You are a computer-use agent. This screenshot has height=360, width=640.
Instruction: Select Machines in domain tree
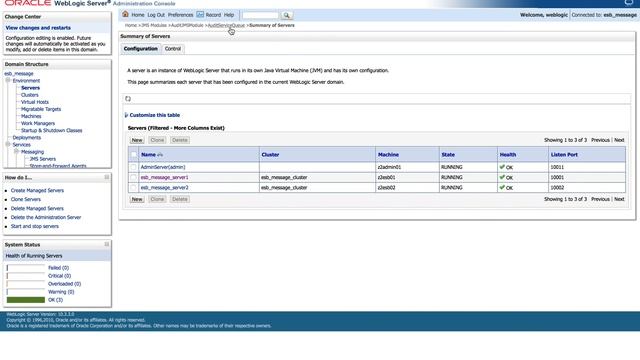31,116
